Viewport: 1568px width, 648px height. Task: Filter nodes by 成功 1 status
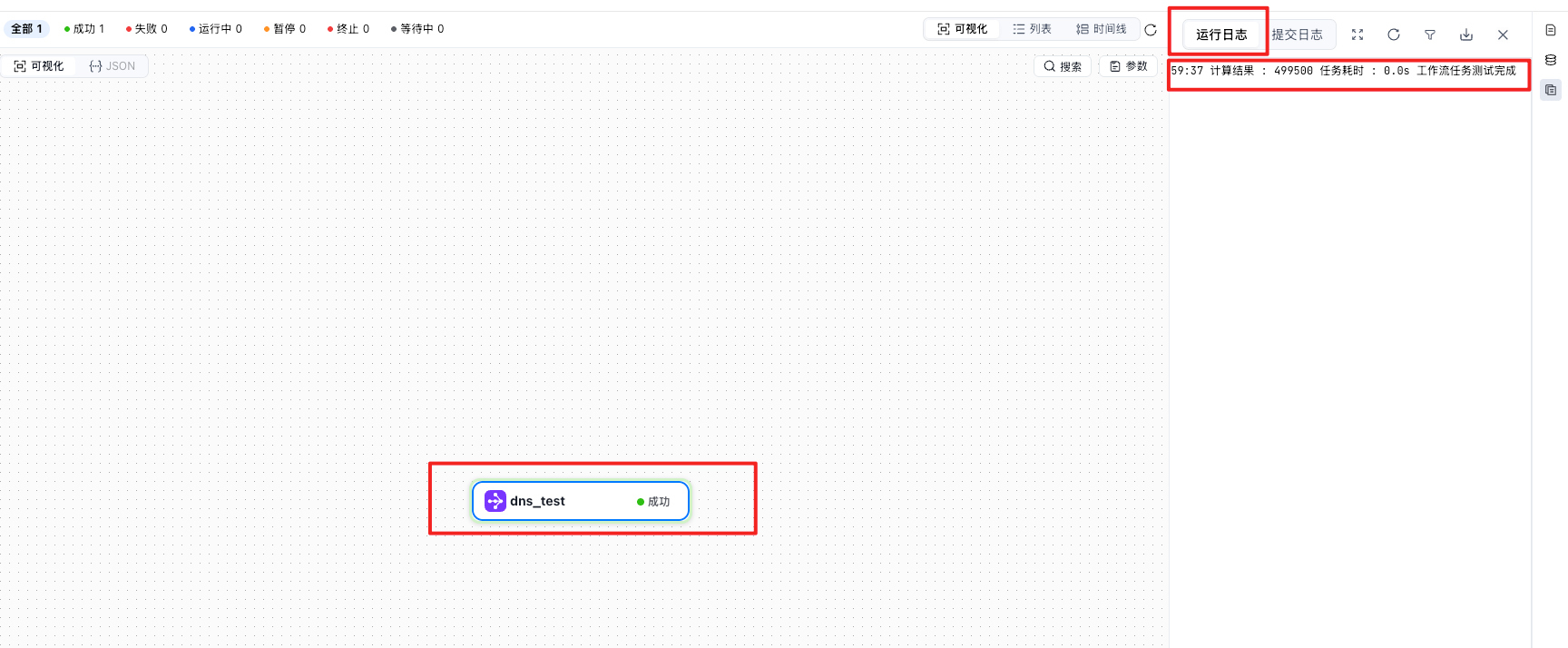(x=84, y=29)
